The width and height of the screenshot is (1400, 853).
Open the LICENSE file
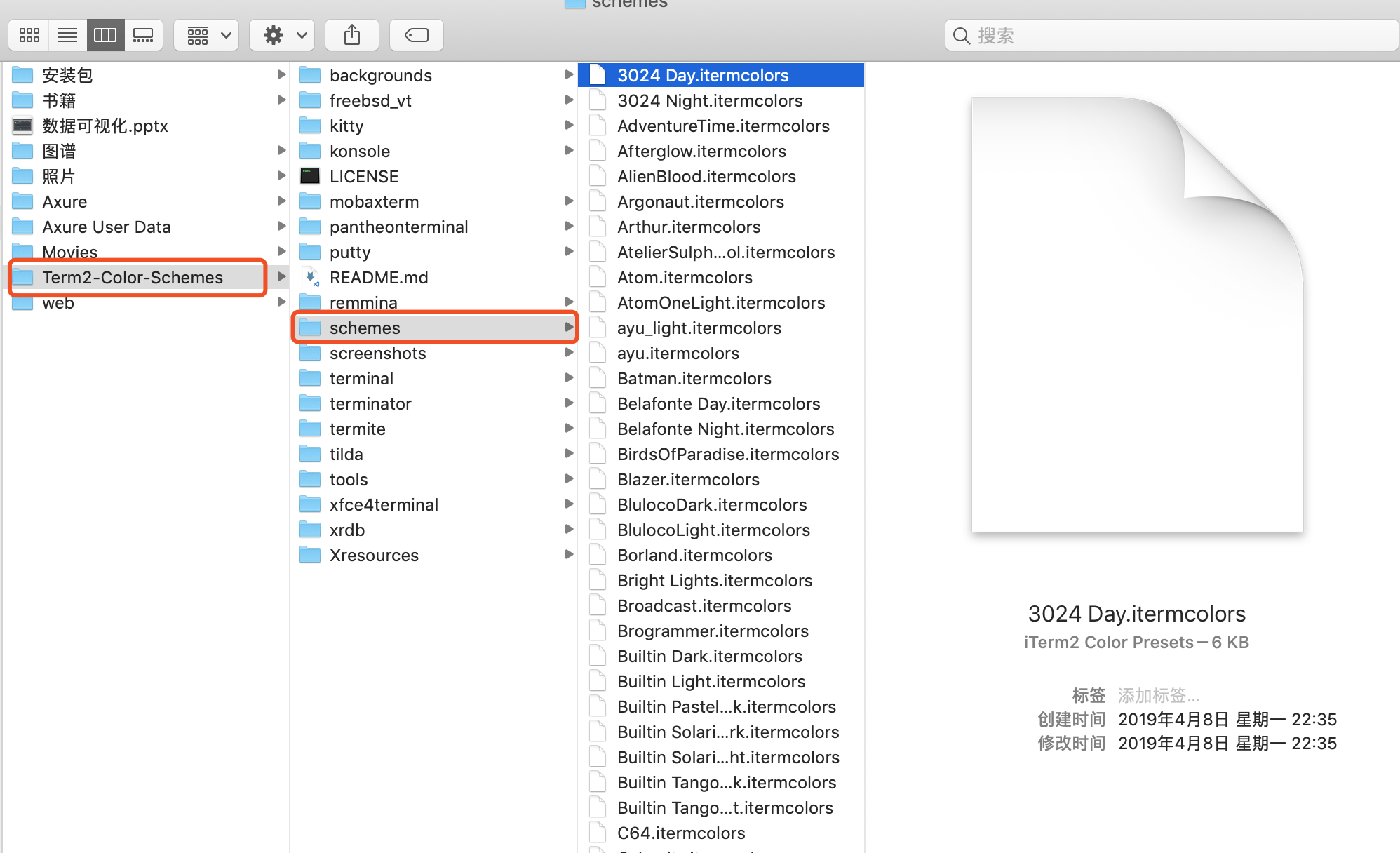tap(363, 176)
